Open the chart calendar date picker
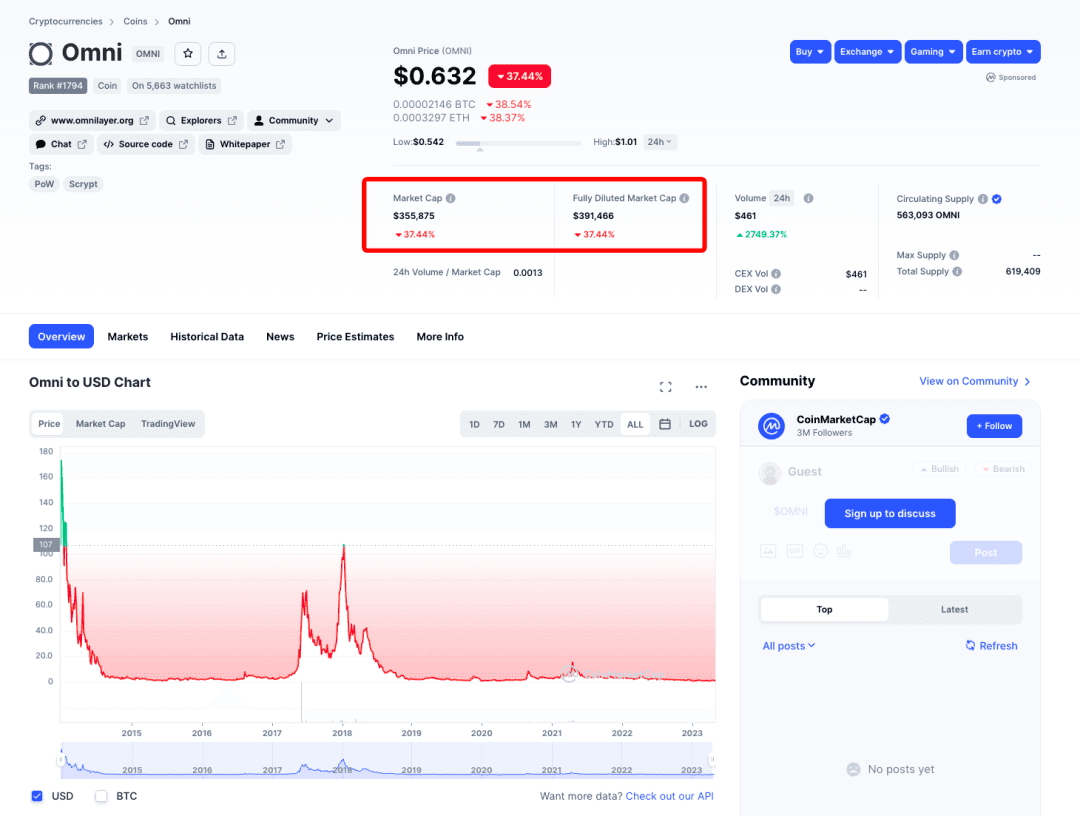The image size is (1080, 816). point(665,424)
